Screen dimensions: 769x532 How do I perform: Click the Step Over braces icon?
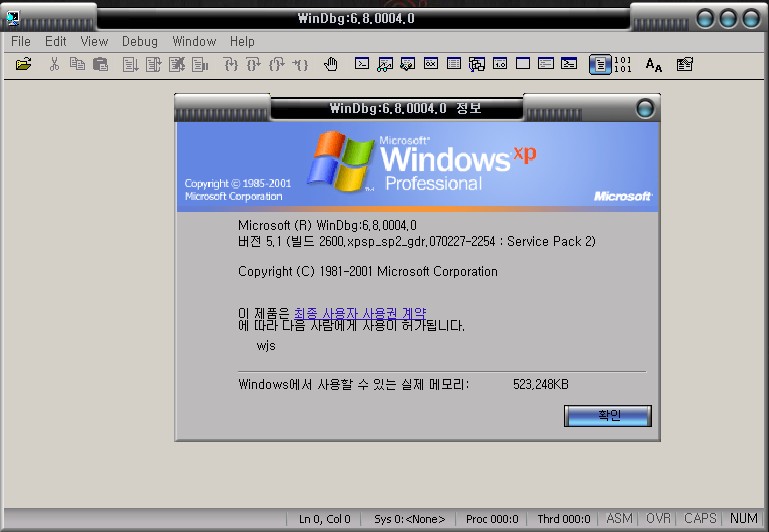tap(254, 64)
